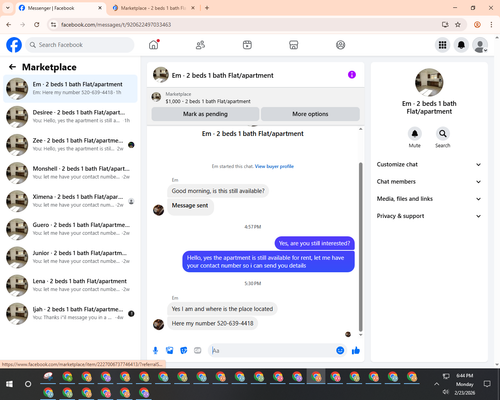Screen dimensions: 500x400
Task: Open the Facebook menu grid icon
Action: [x=442, y=45]
